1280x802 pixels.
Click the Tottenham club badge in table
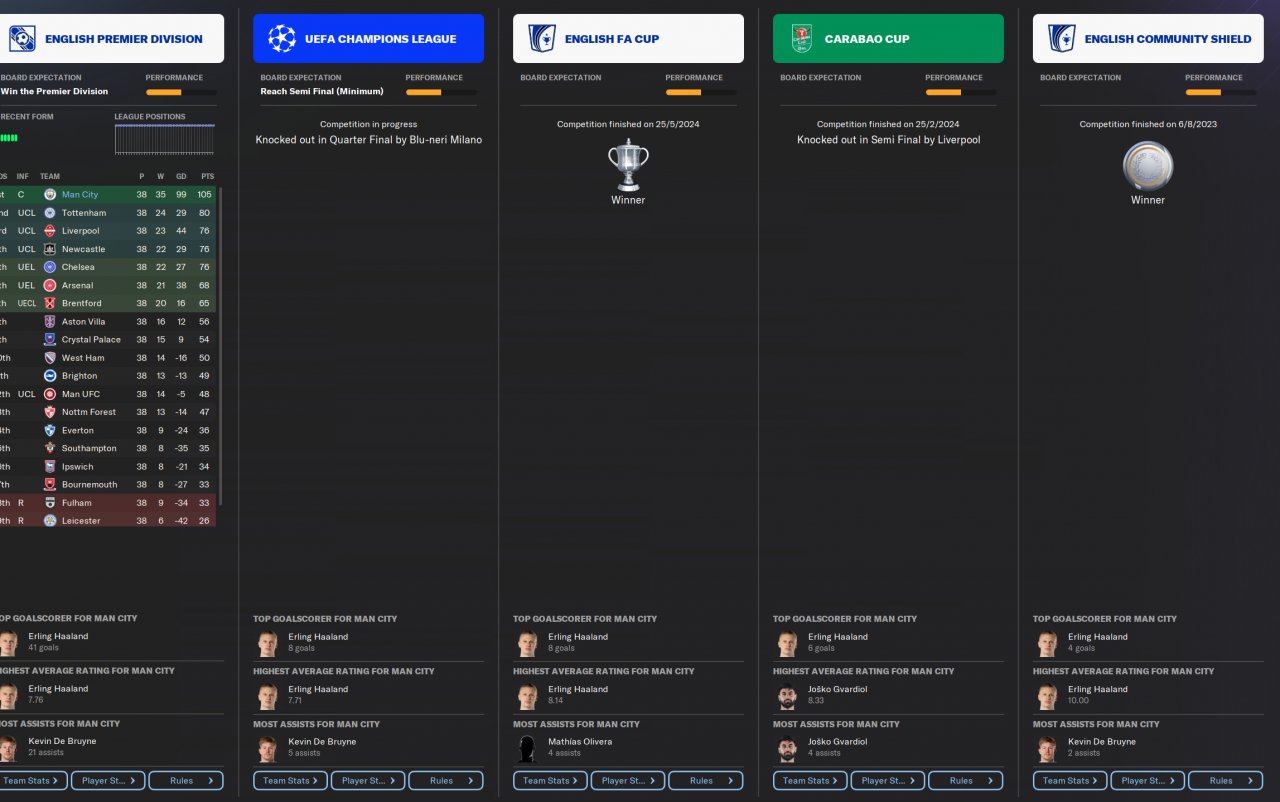(50, 213)
